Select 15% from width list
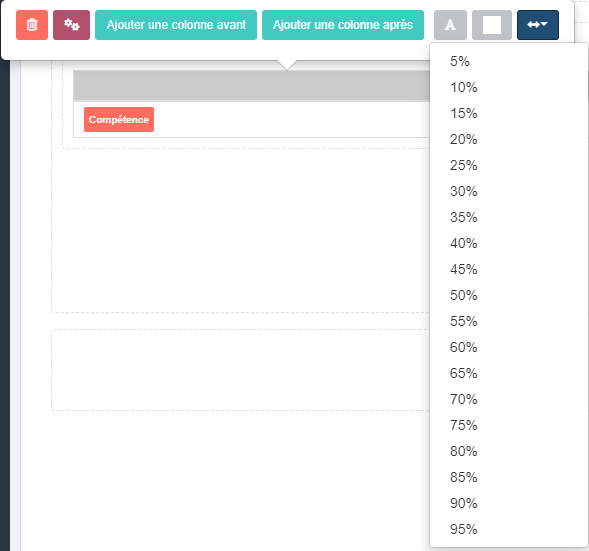 (x=509, y=113)
